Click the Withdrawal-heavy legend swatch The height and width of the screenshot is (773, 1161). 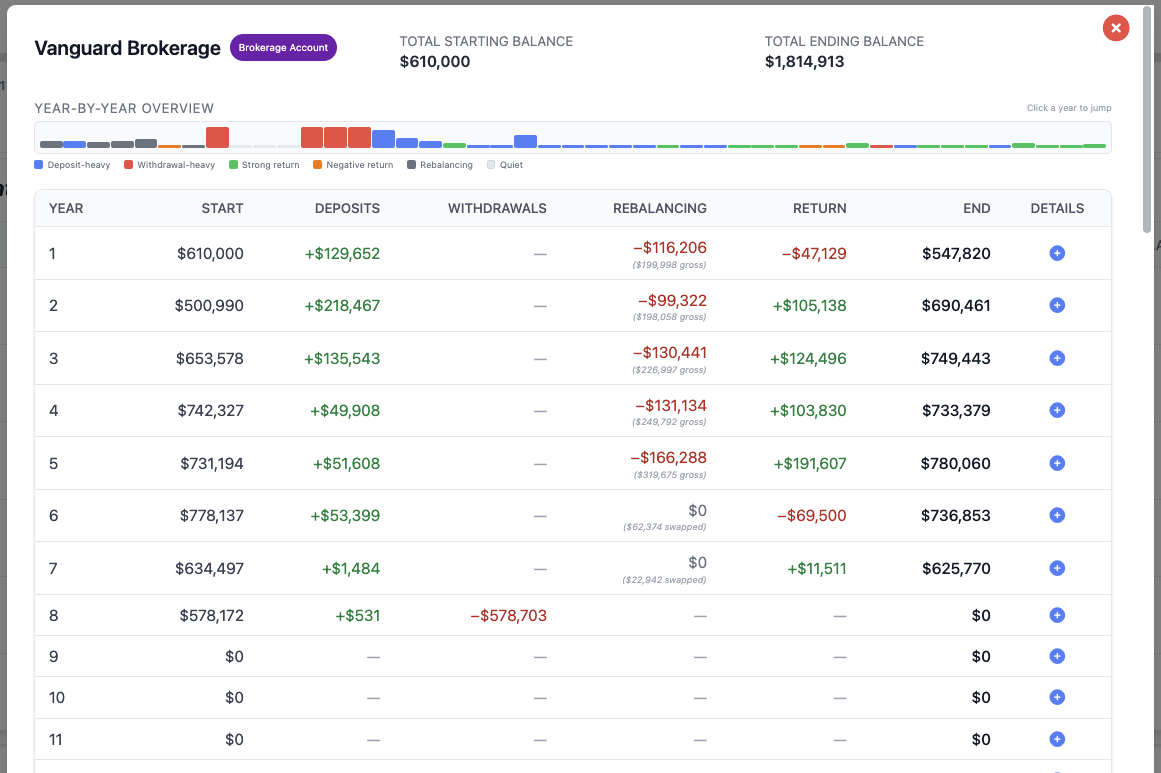click(x=128, y=165)
